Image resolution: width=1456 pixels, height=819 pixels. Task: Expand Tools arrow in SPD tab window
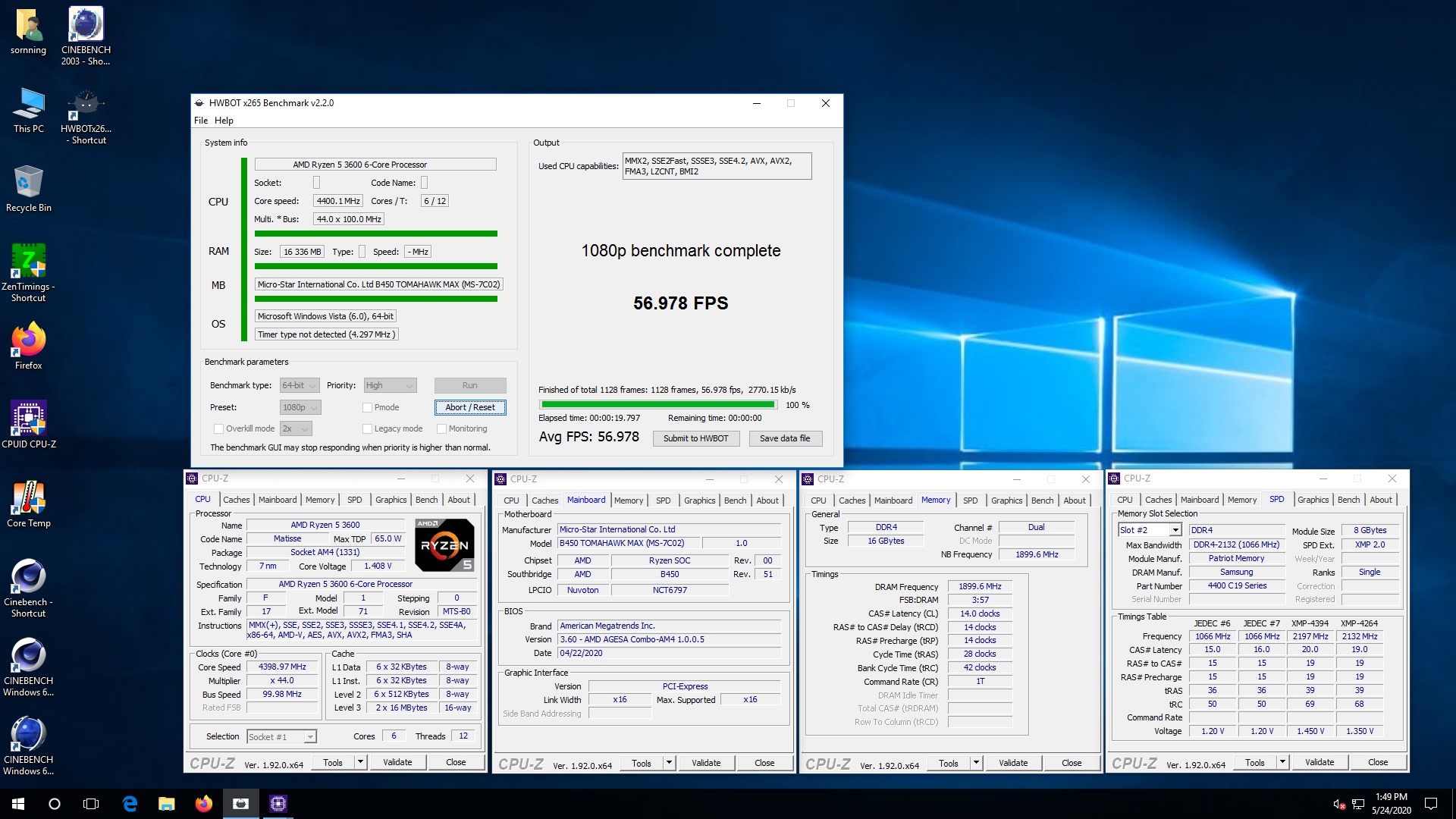(1283, 762)
